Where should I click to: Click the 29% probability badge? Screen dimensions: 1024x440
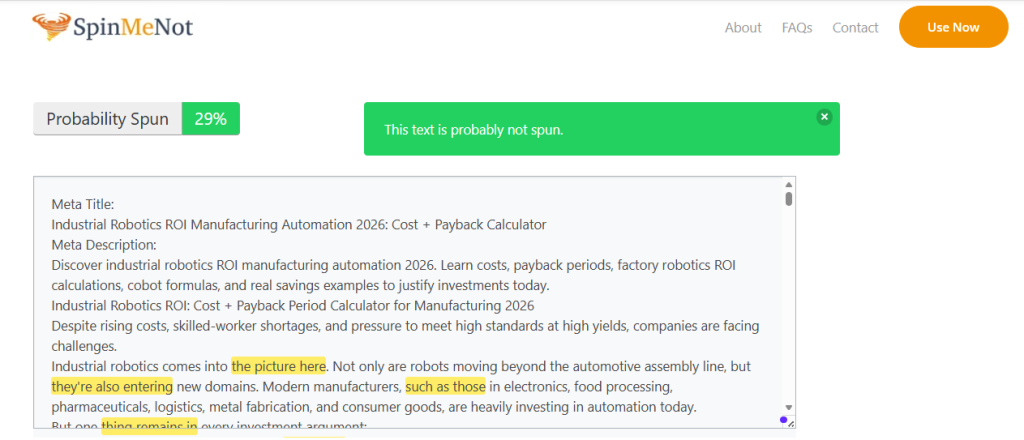click(210, 119)
